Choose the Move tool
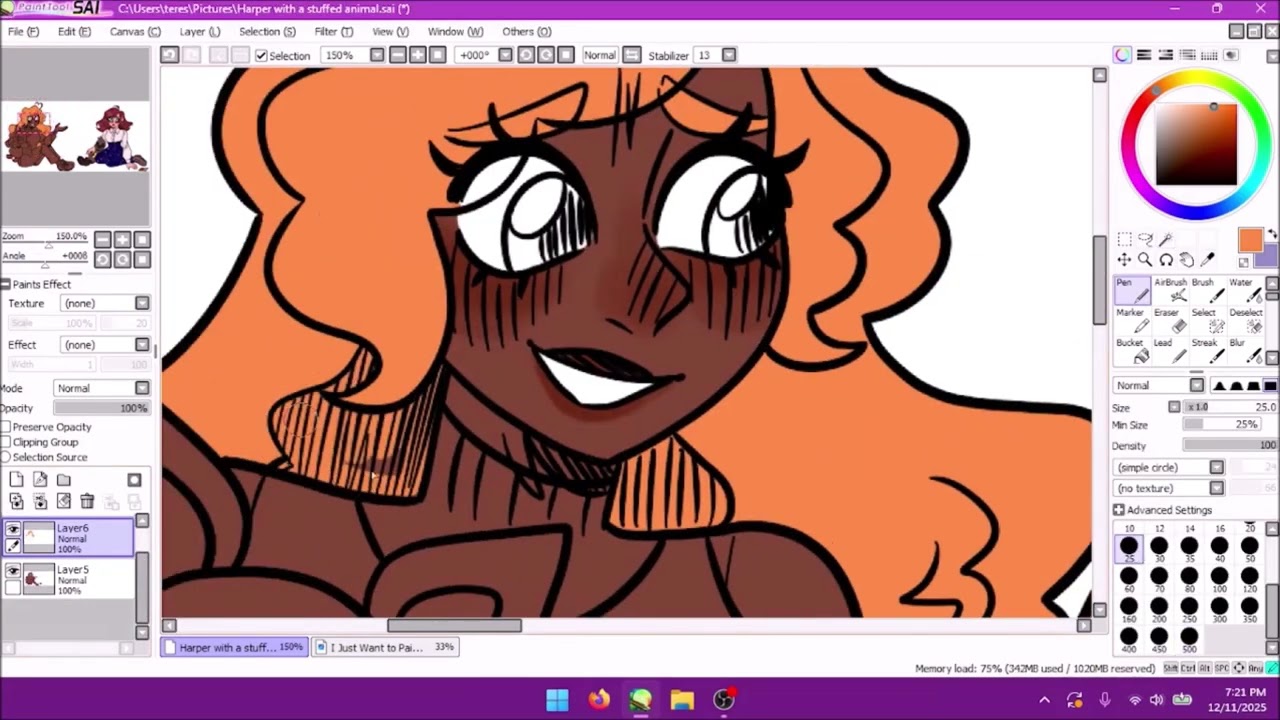1280x720 pixels. tap(1124, 260)
